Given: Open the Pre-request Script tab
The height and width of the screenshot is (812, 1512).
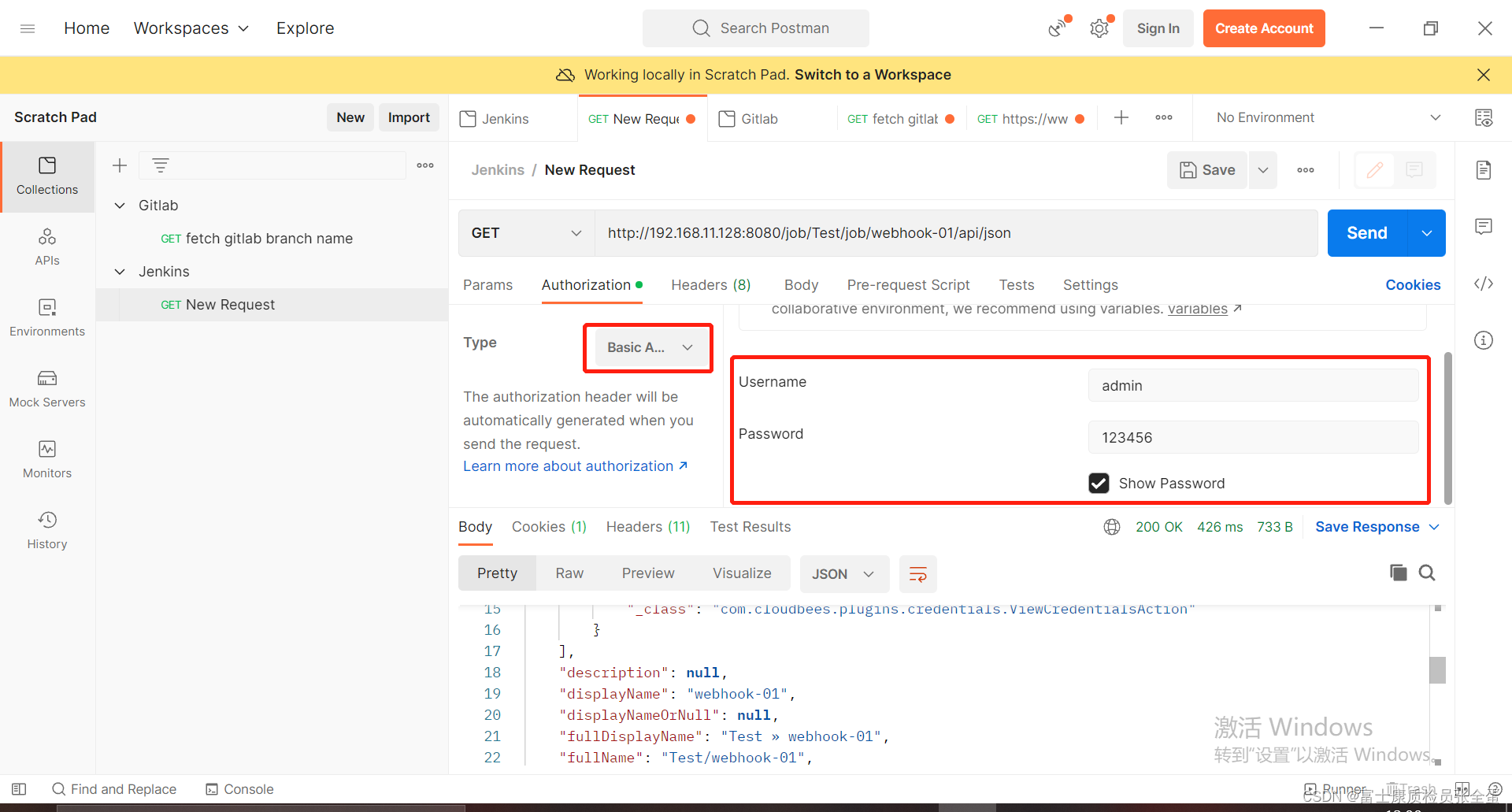Looking at the screenshot, I should 908,285.
